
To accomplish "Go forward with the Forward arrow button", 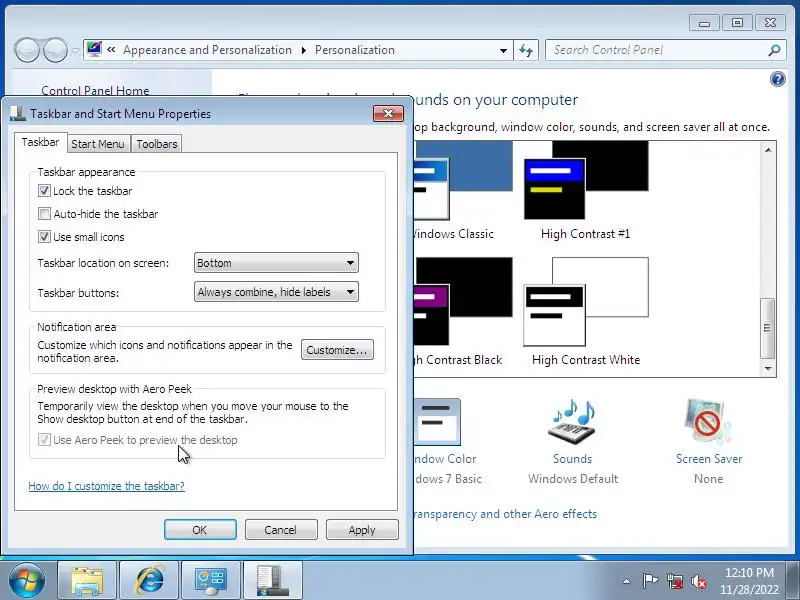I will click(x=55, y=49).
